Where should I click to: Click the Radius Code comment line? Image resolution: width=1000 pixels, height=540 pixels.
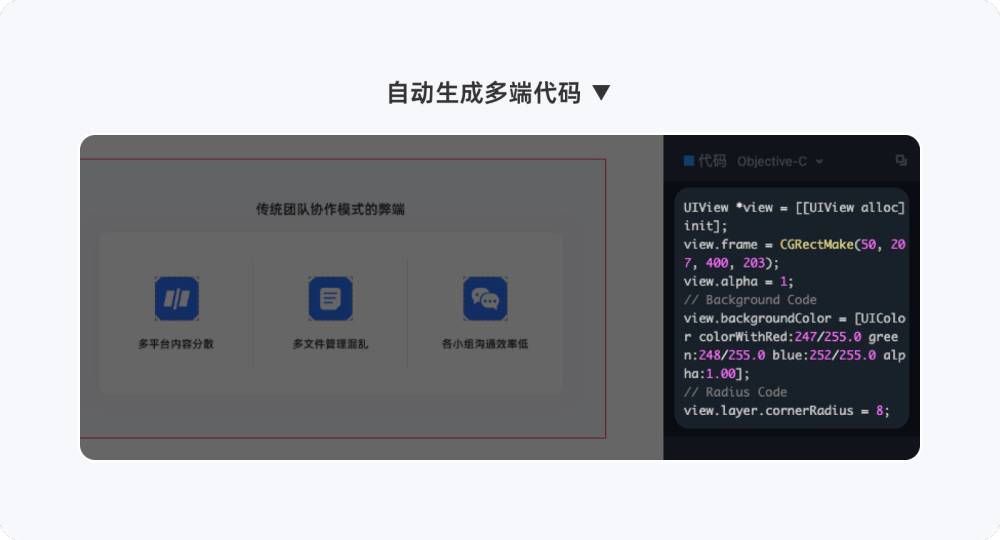click(x=735, y=392)
